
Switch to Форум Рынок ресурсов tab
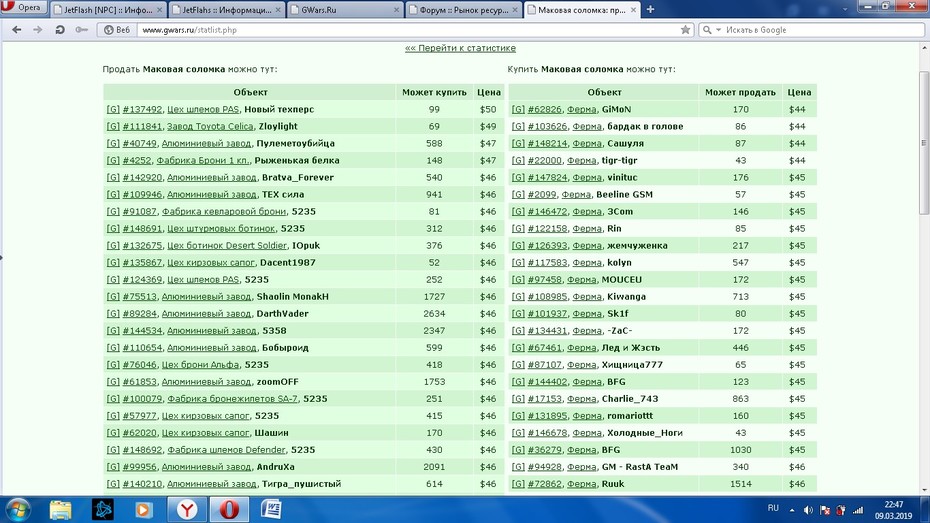[463, 10]
